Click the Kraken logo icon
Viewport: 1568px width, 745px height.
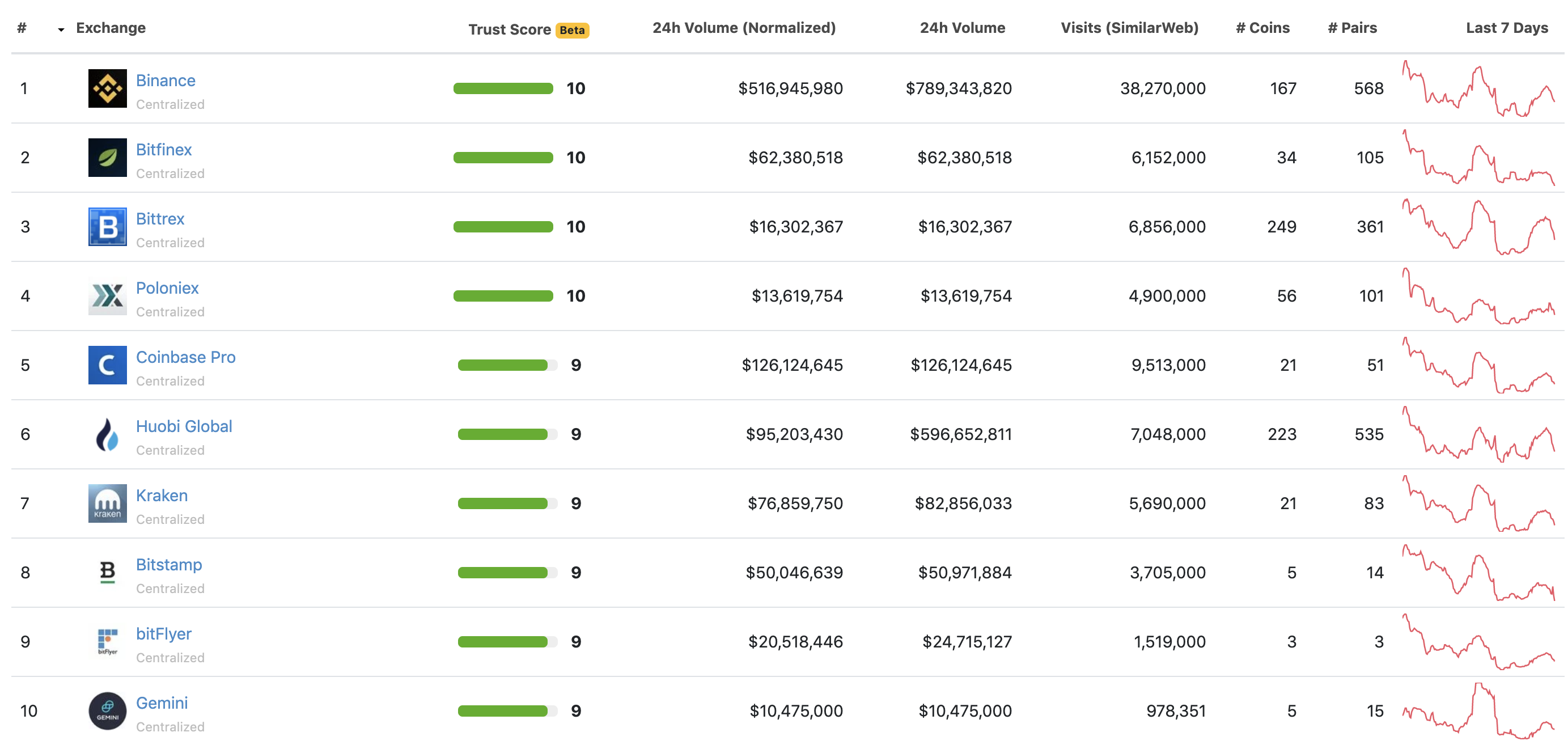tap(107, 503)
